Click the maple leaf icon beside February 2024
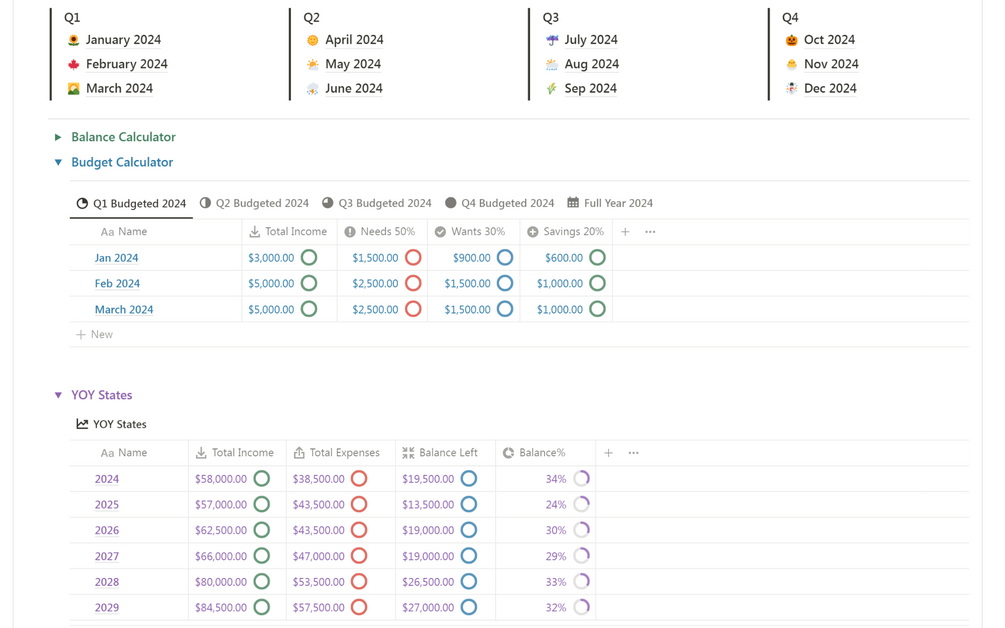The height and width of the screenshot is (628, 1005). click(73, 64)
